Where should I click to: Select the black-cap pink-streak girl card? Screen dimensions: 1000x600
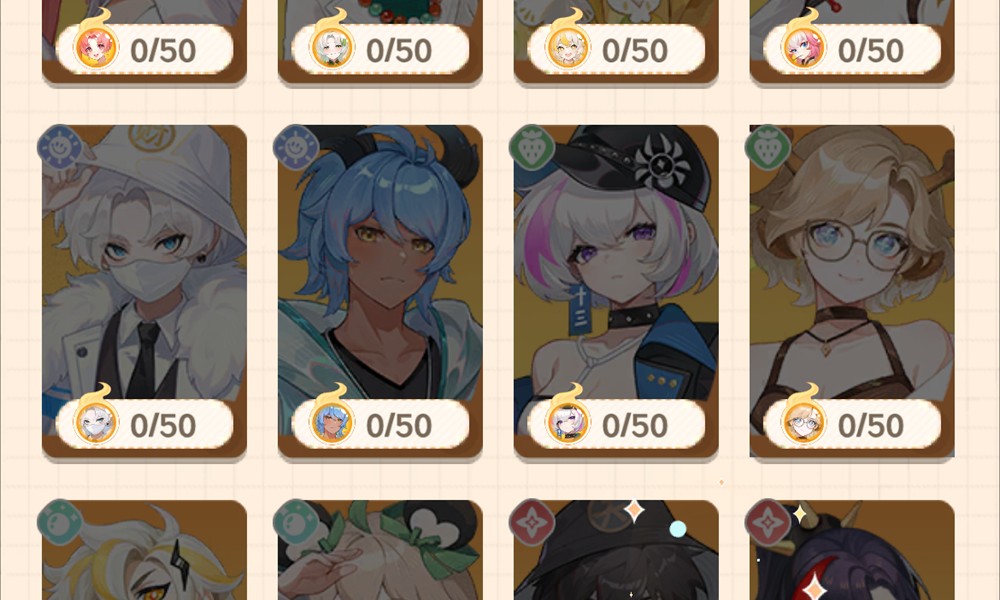[616, 291]
